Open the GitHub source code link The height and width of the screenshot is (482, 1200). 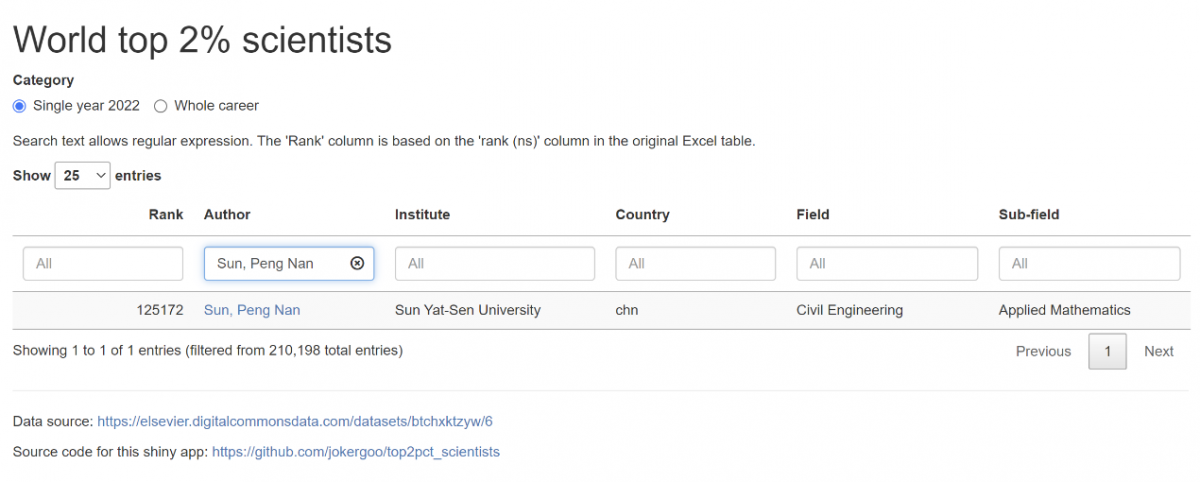355,452
